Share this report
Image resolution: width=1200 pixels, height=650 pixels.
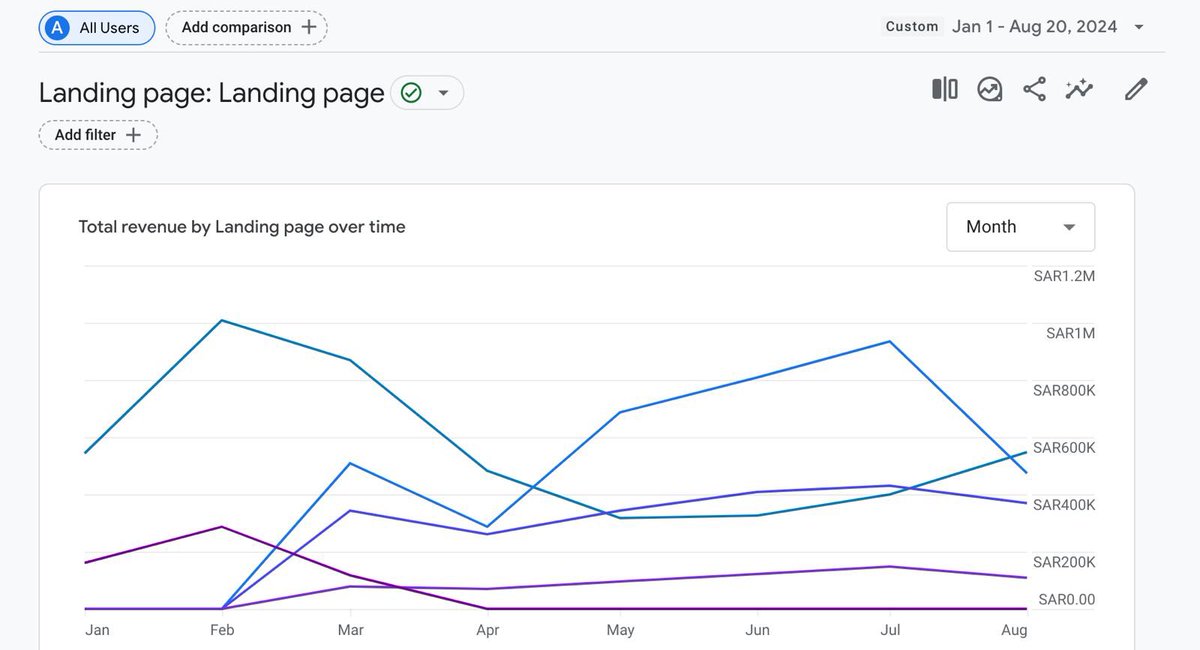point(1035,89)
